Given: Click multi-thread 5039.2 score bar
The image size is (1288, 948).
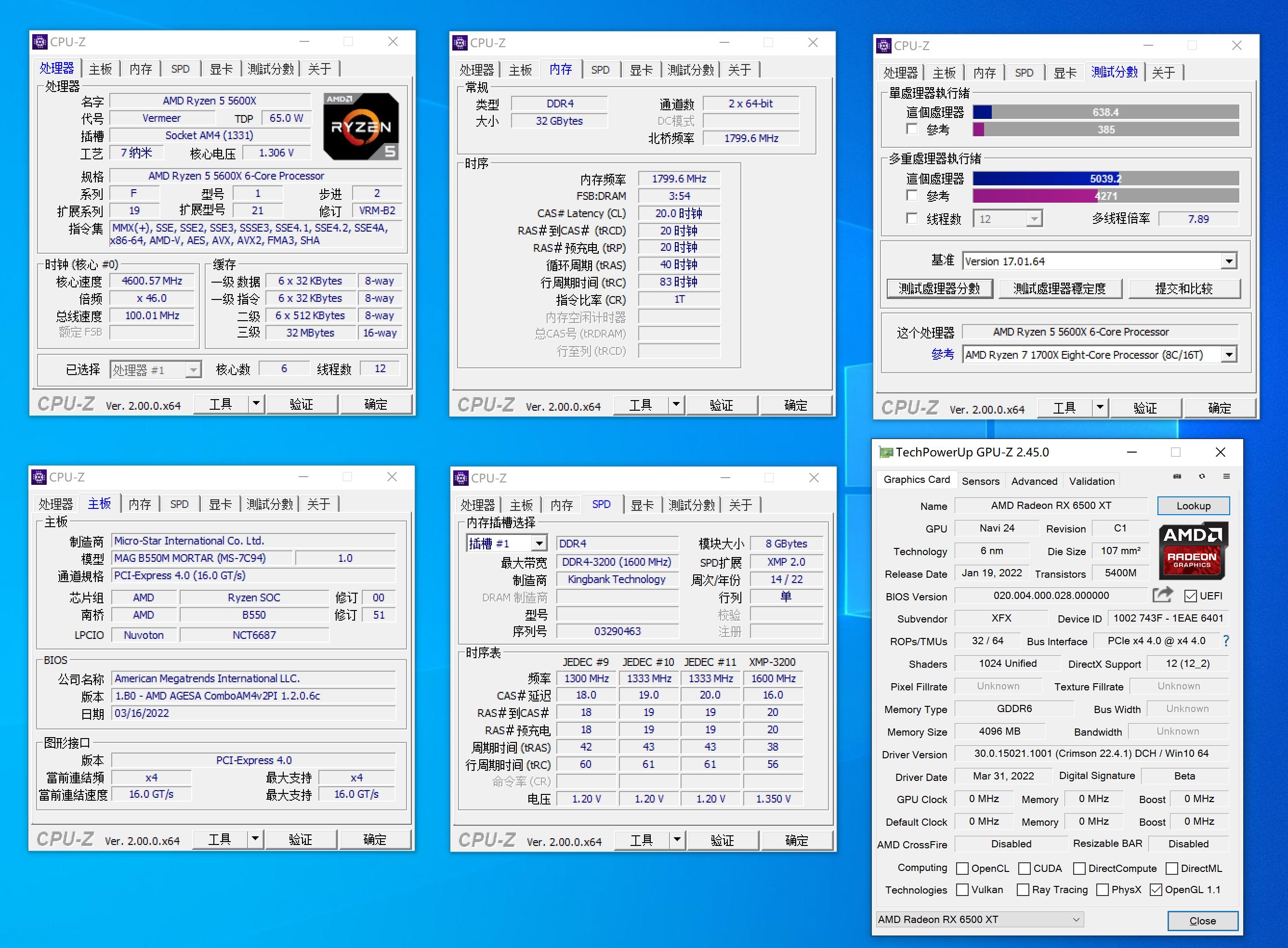Looking at the screenshot, I should 1105,179.
